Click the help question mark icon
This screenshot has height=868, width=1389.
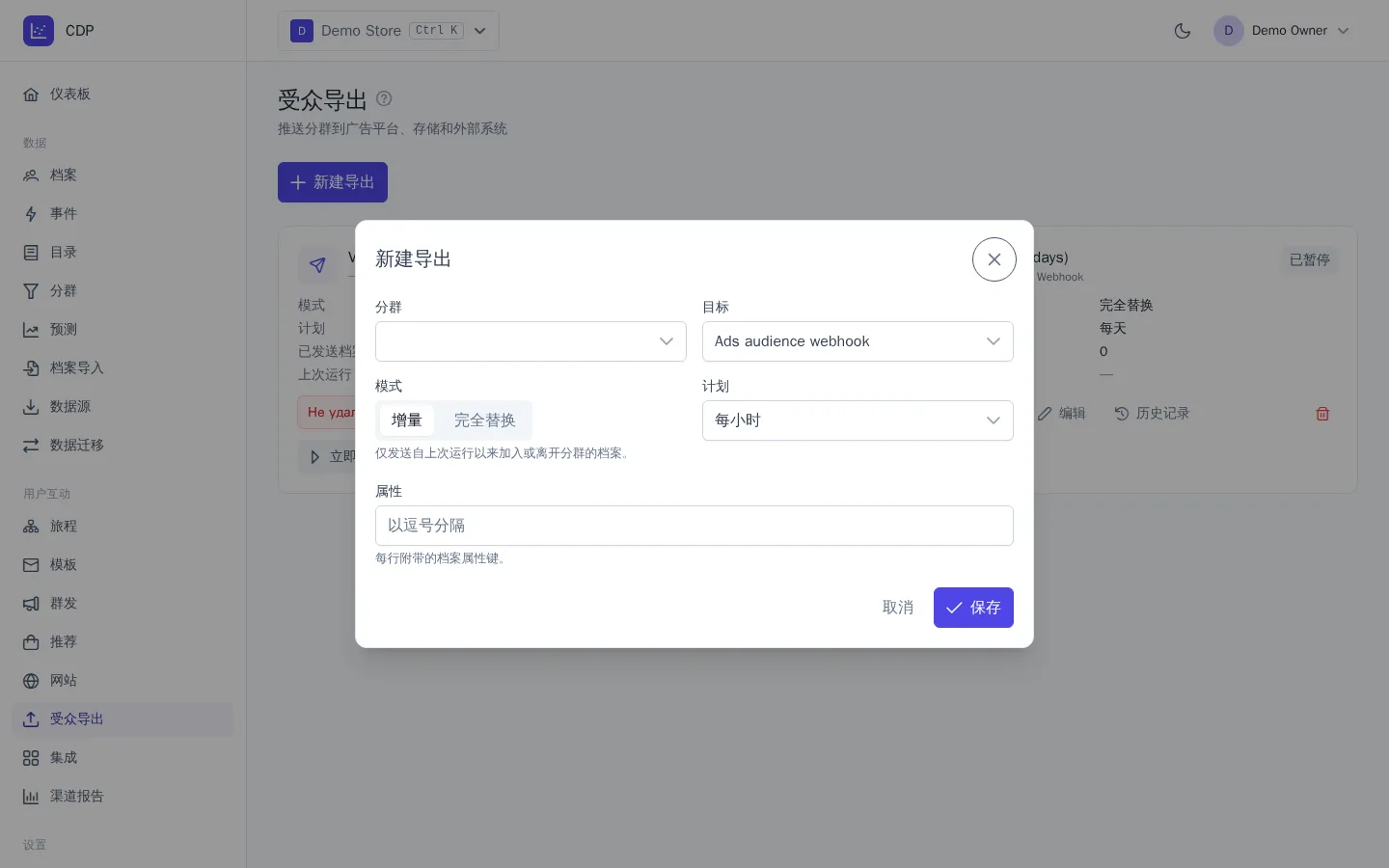point(384,98)
